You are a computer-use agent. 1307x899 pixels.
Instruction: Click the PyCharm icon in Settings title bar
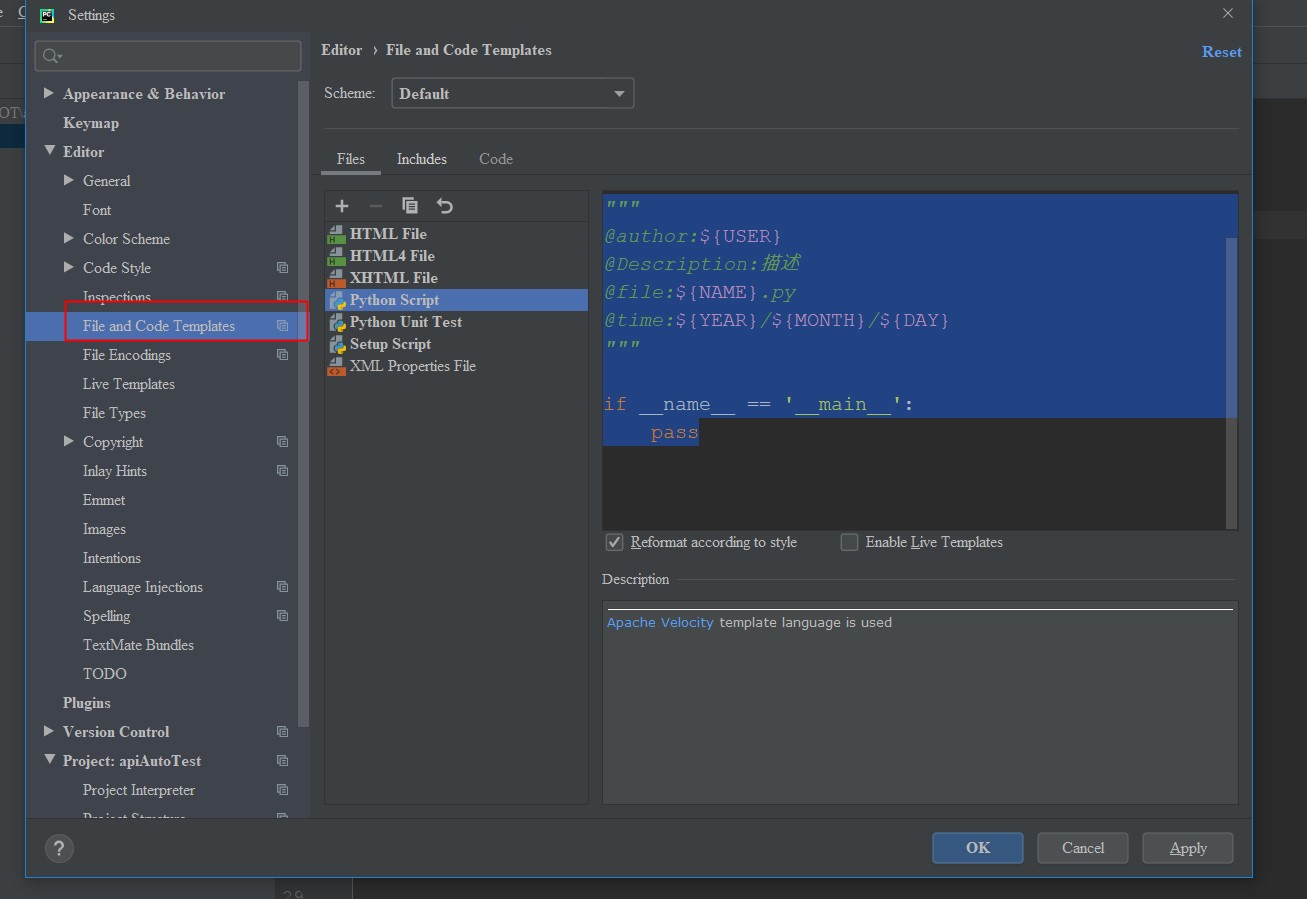click(x=47, y=15)
